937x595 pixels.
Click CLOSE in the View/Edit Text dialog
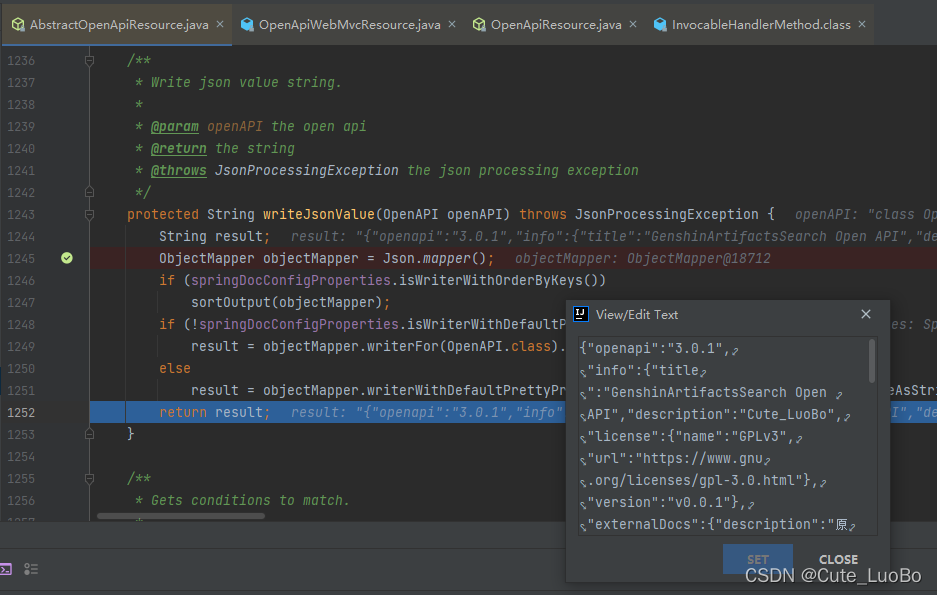click(838, 559)
